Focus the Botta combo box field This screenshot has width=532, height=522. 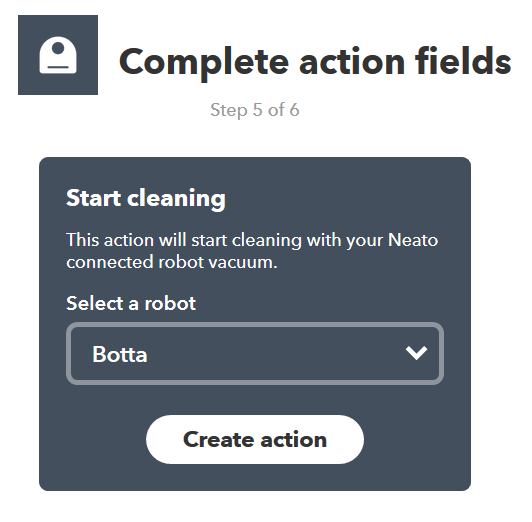[255, 353]
